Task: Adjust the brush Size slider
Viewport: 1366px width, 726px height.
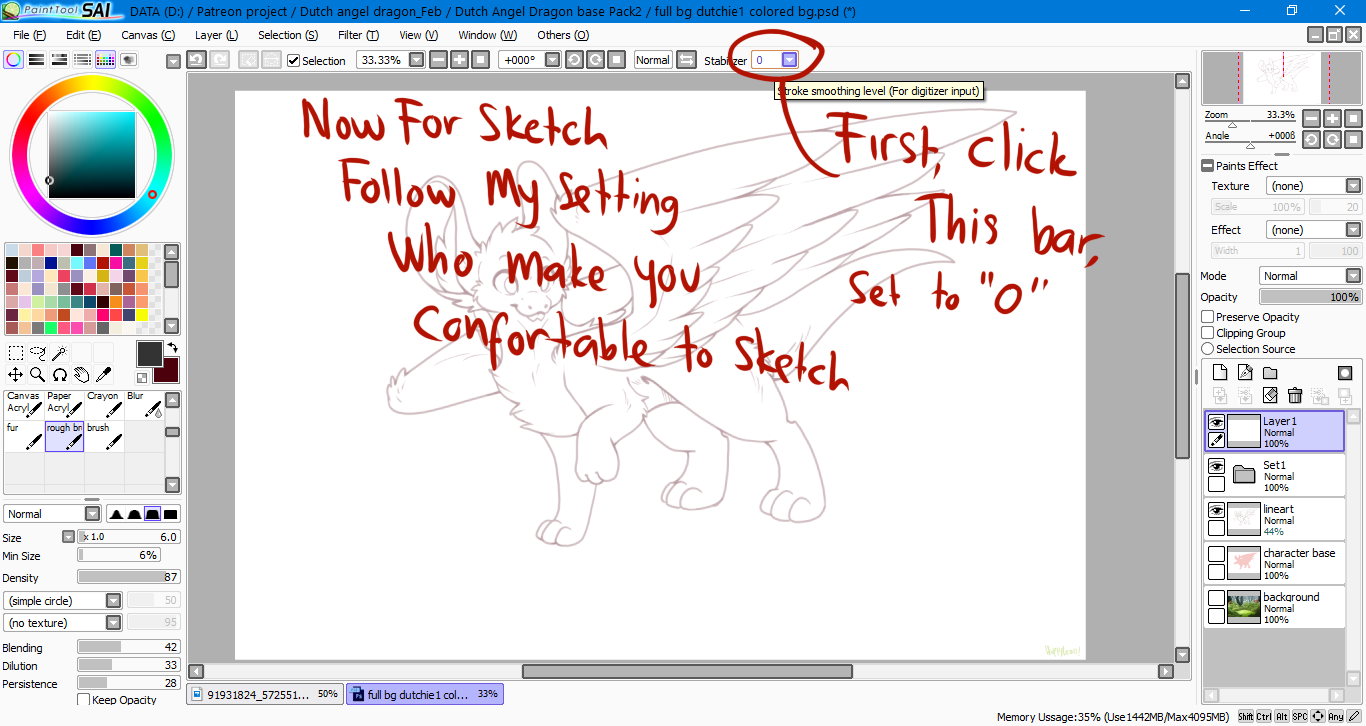Action: (129, 537)
